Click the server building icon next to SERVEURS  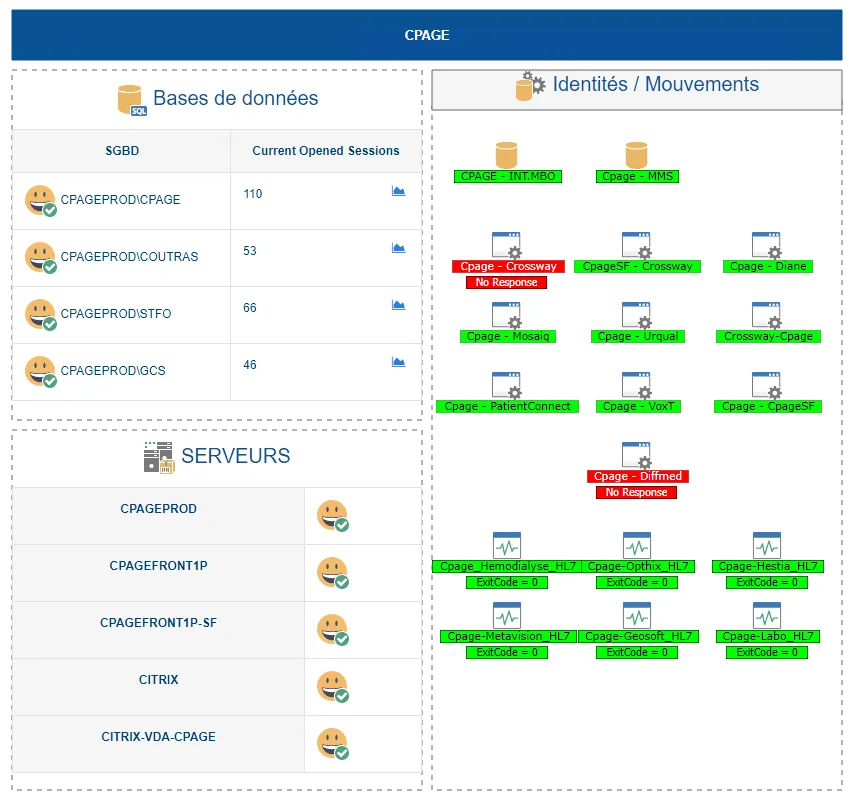tap(157, 456)
